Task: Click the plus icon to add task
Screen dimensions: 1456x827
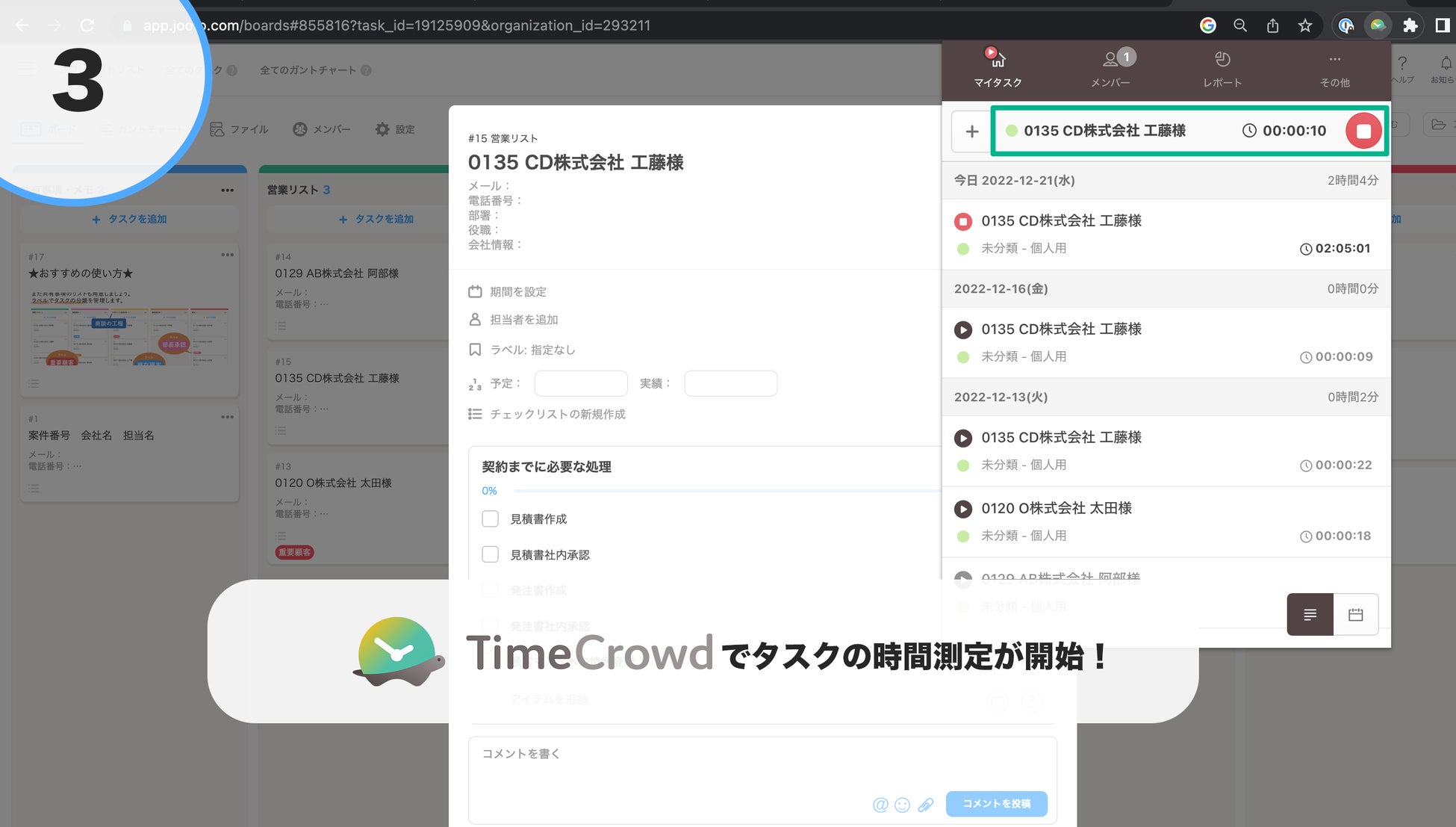Action: point(971,131)
